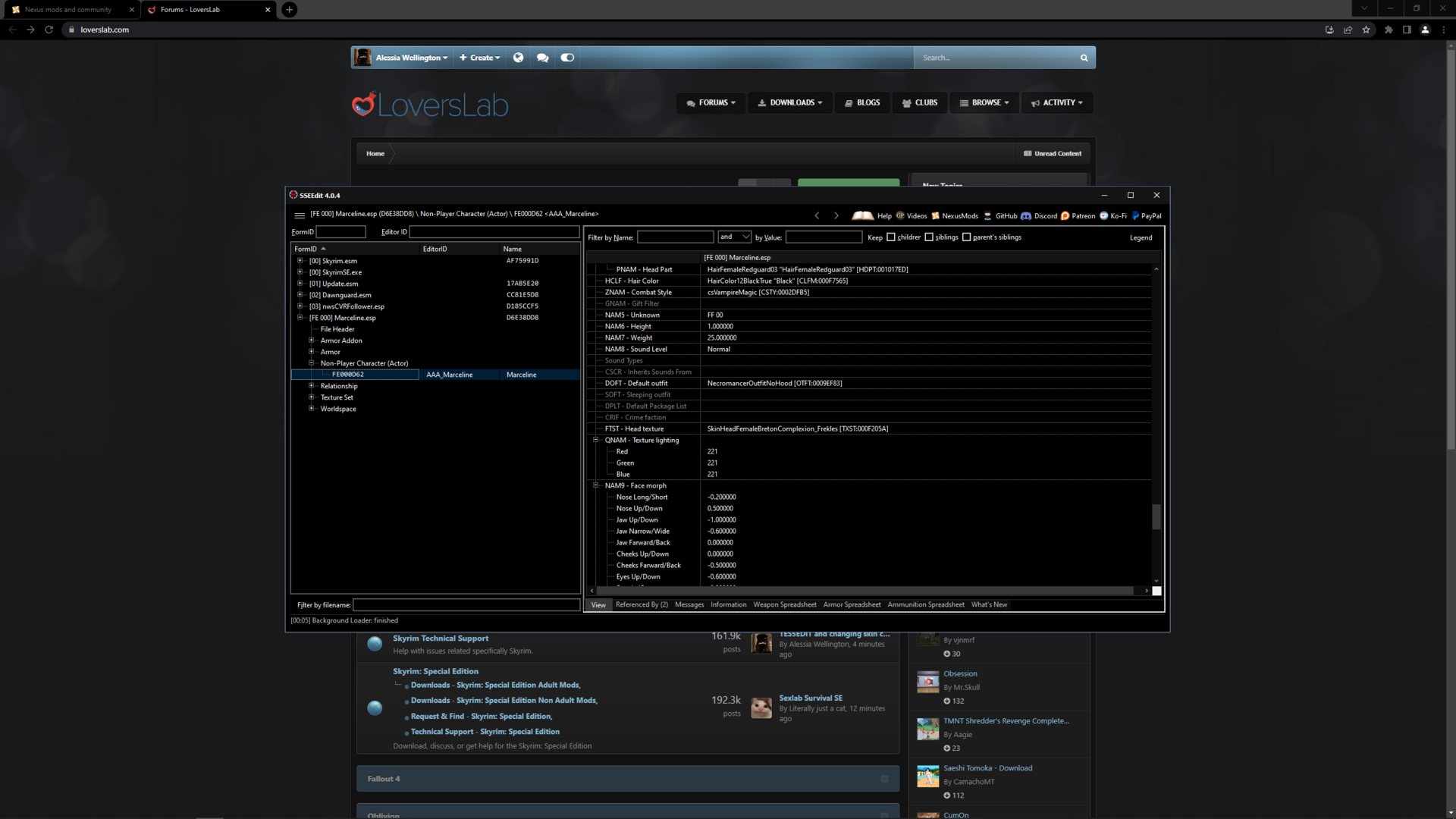Enable the Keep children checkbox
Screen dimensions: 1456x819
(891, 237)
